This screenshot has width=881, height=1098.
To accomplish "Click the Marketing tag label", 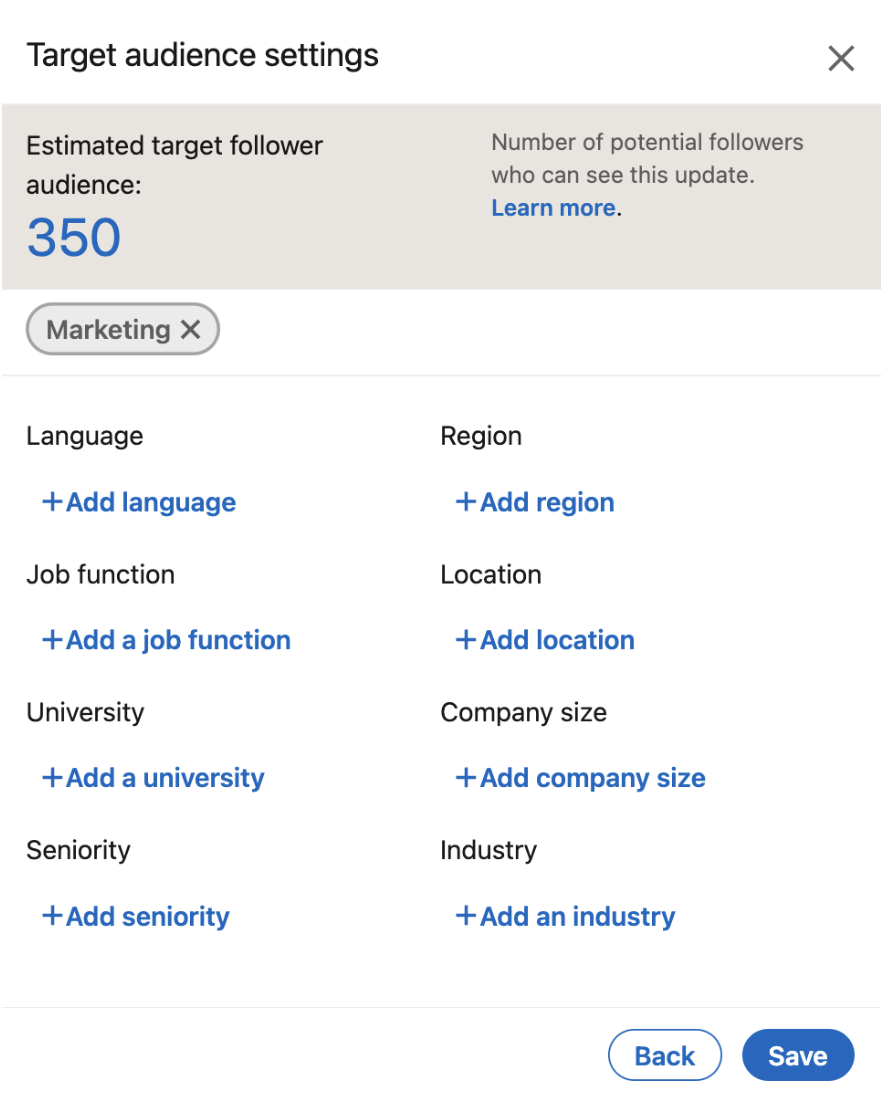I will (x=108, y=330).
